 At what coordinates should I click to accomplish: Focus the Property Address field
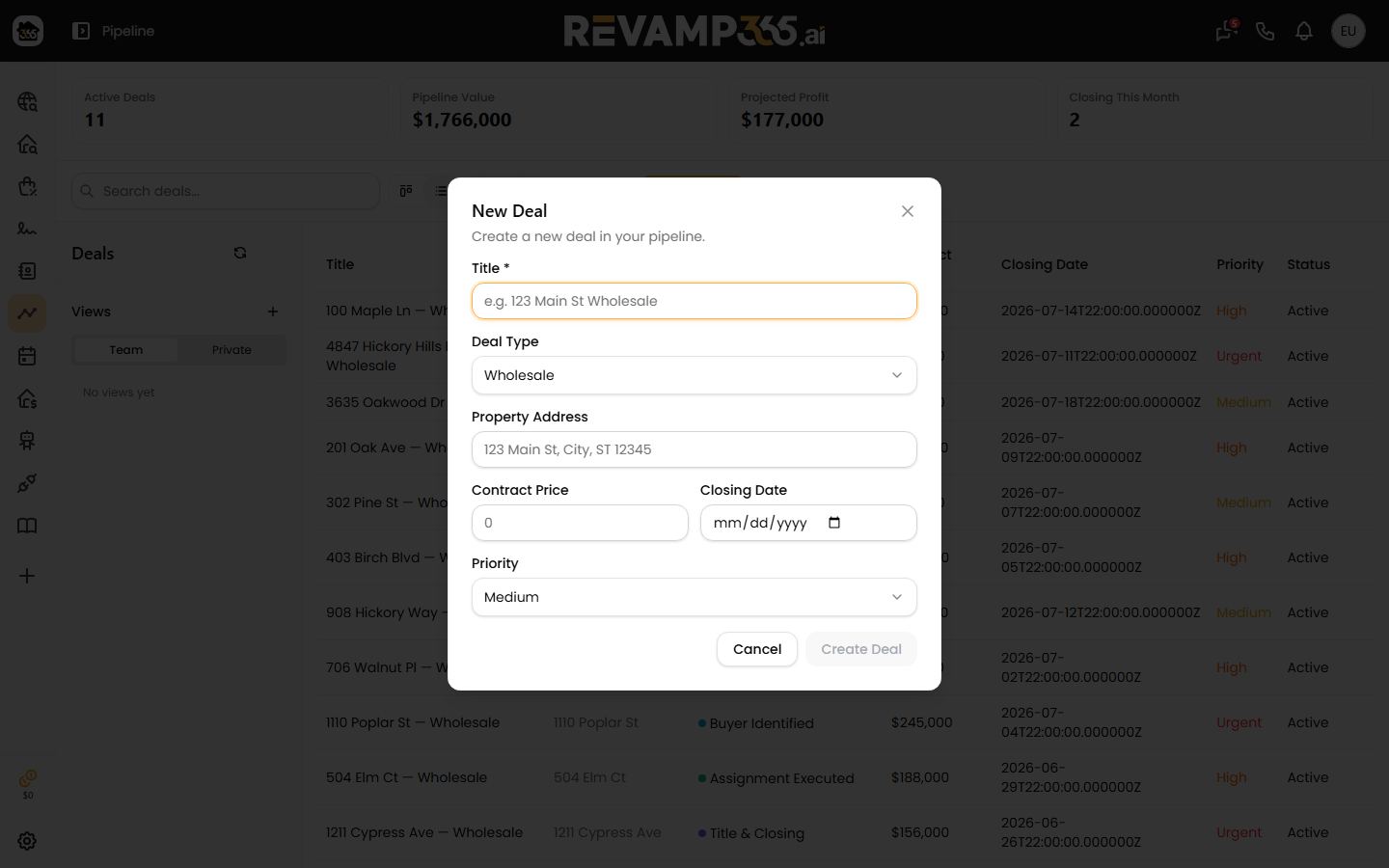click(x=694, y=449)
